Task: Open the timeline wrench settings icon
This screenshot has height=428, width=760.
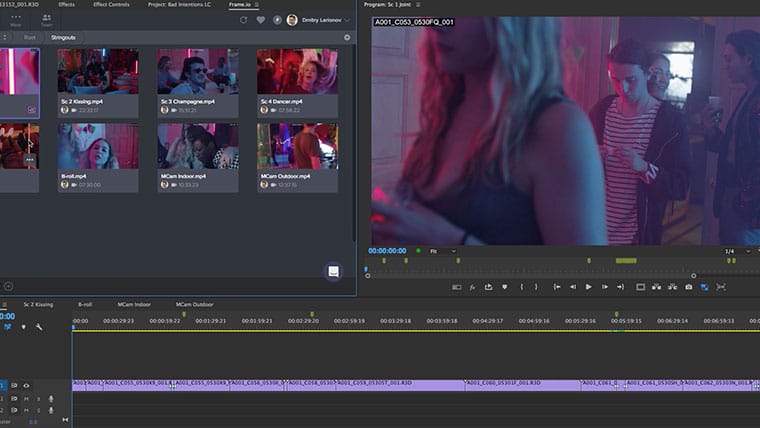Action: click(x=39, y=327)
